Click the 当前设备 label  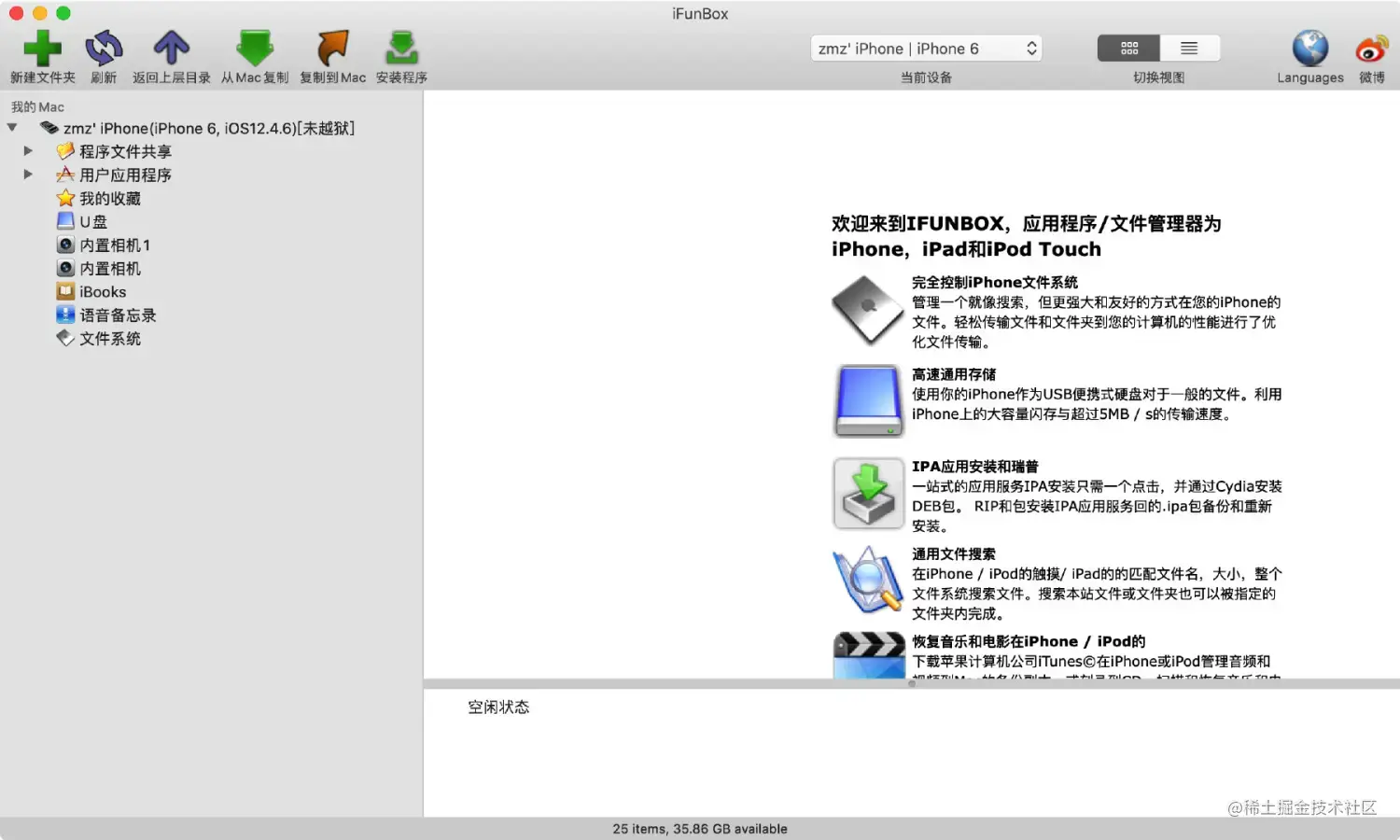pos(926,77)
